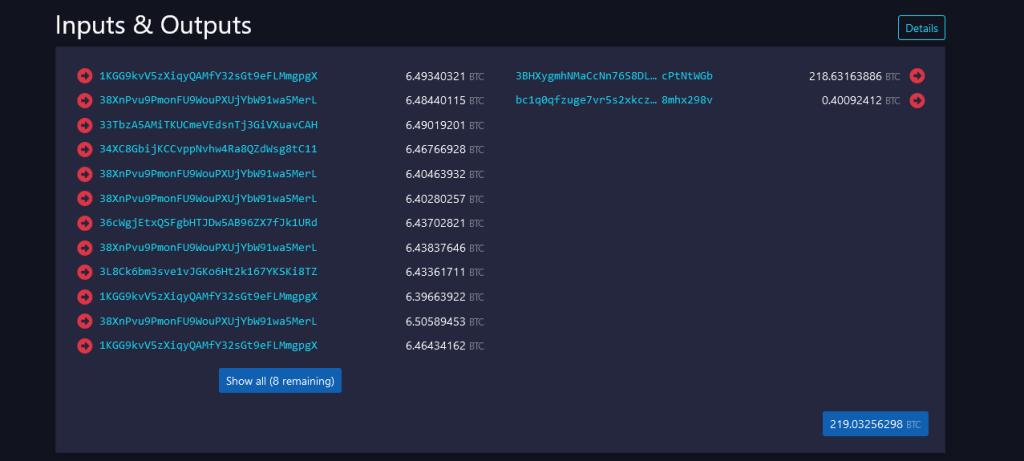
Task: Click red arrow icon in the 6.49340321 BTC row
Action: click(85, 76)
